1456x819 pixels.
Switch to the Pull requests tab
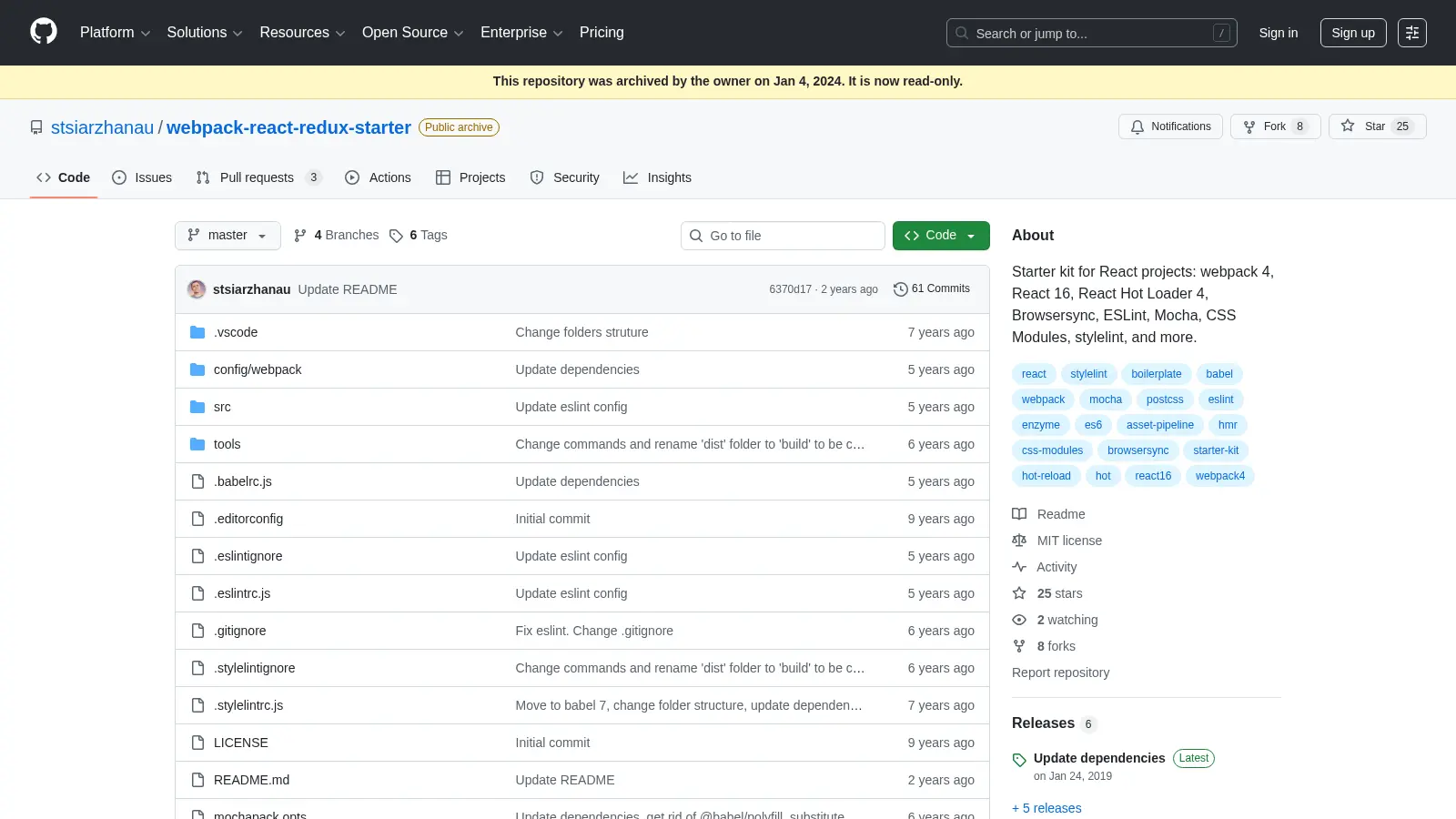point(258,177)
